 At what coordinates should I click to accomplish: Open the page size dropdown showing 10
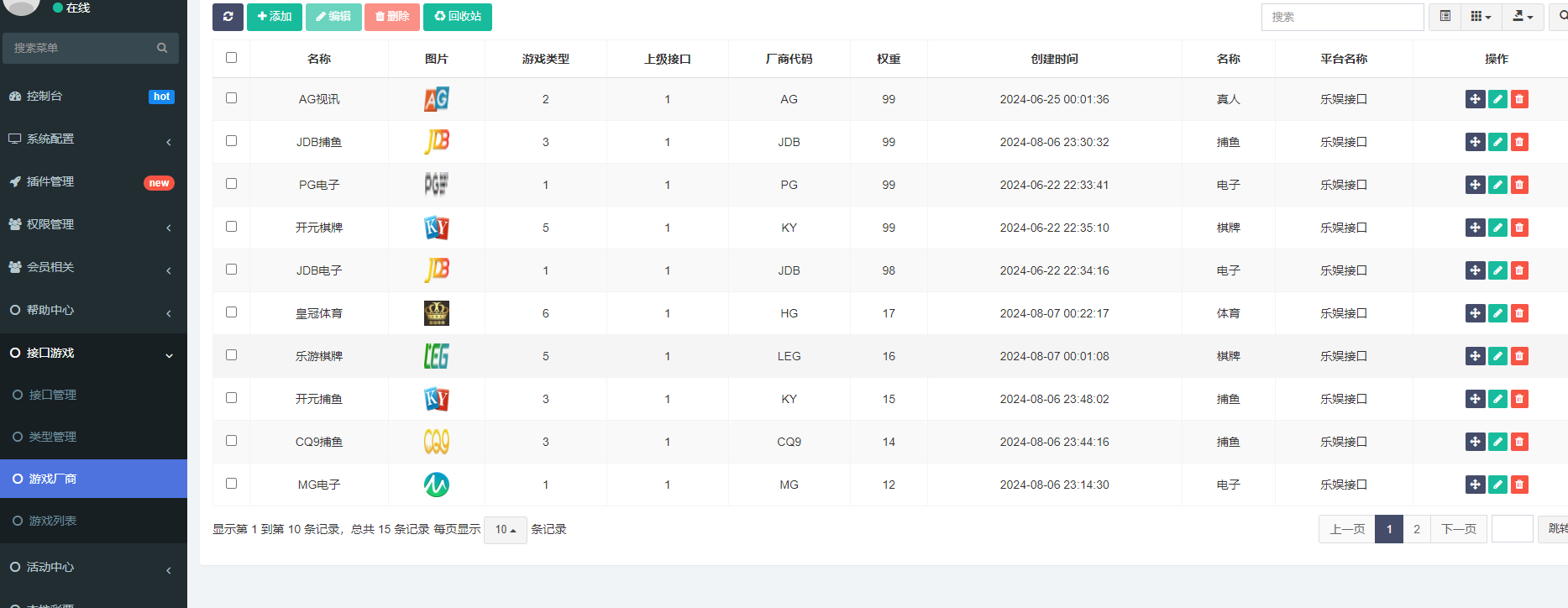click(x=505, y=530)
